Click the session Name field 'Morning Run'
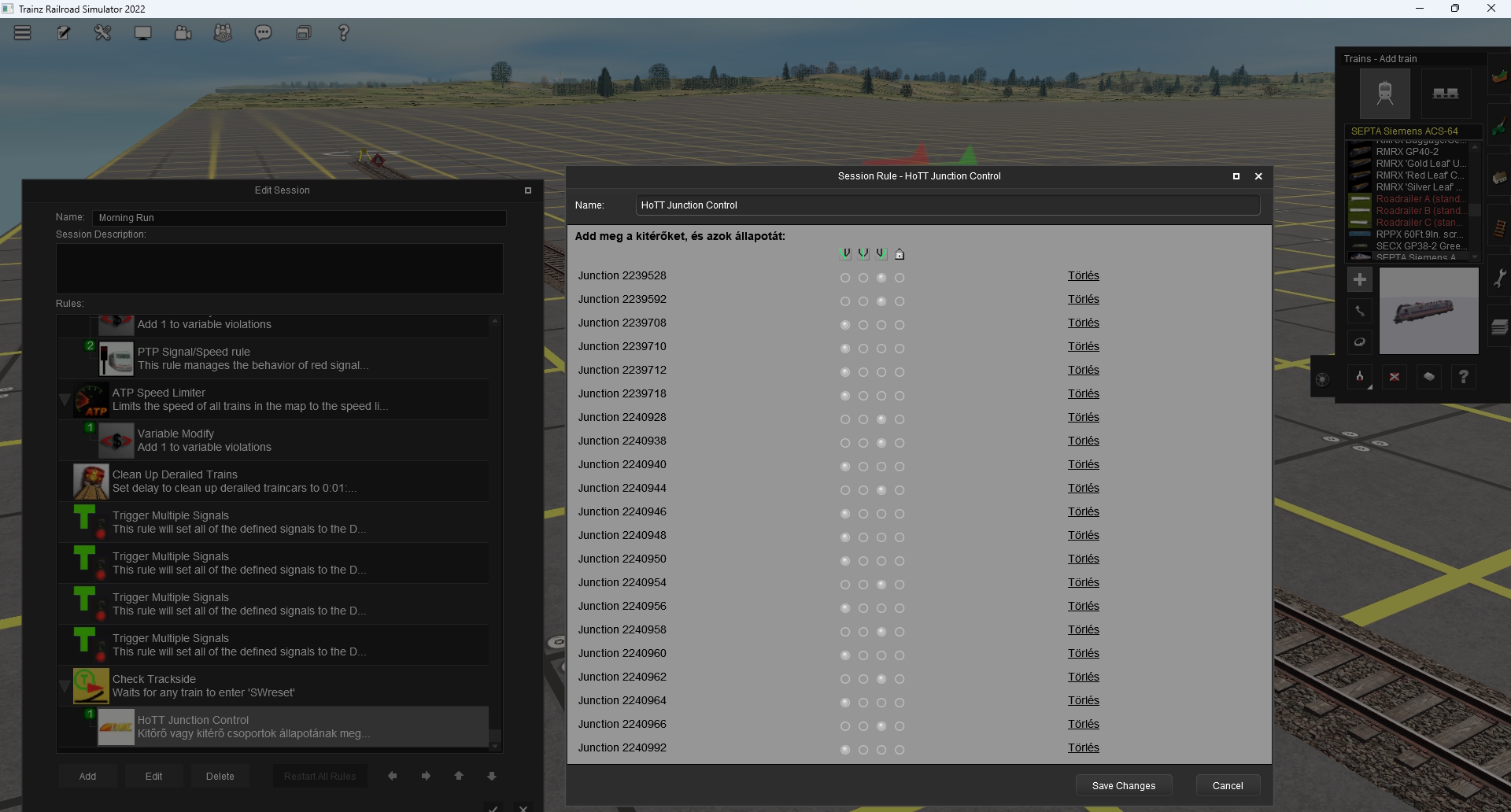Image resolution: width=1511 pixels, height=812 pixels. 299,218
